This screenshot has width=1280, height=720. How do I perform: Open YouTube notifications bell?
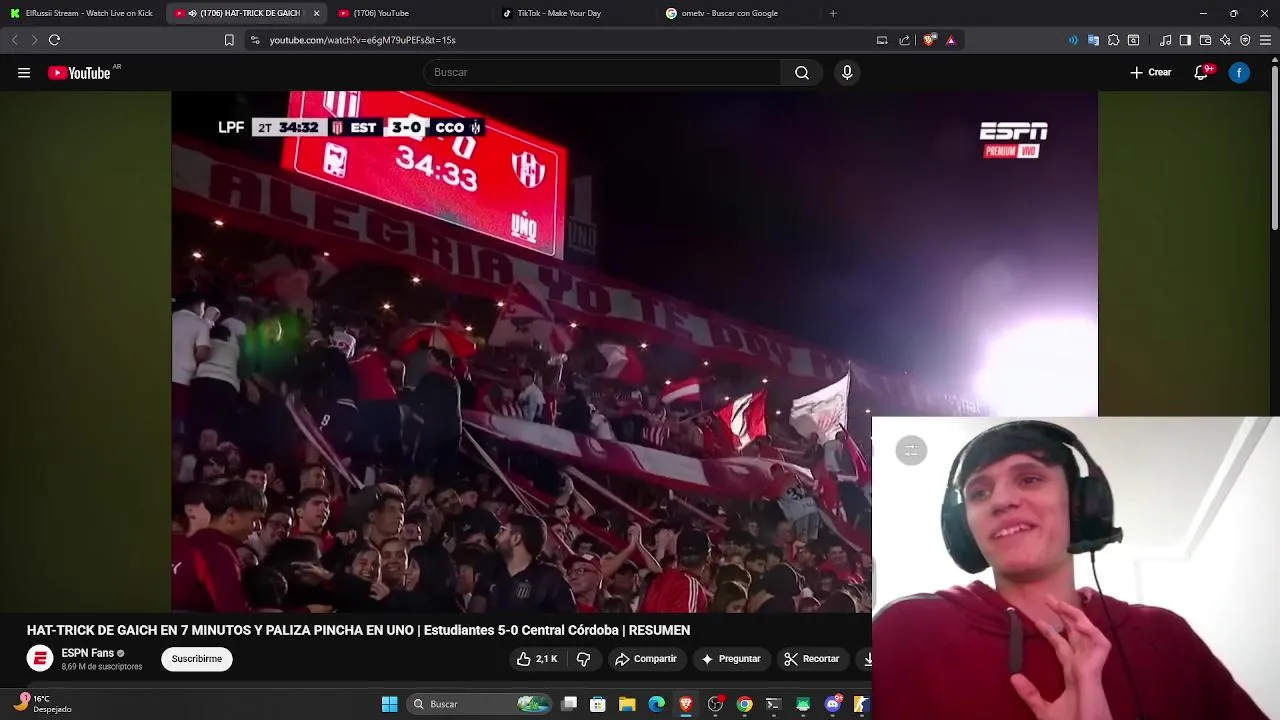coord(1202,72)
